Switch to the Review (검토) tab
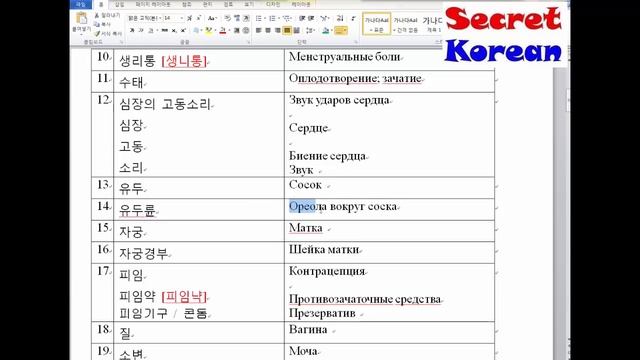Image resolution: width=640 pixels, height=360 pixels. [x=228, y=4]
